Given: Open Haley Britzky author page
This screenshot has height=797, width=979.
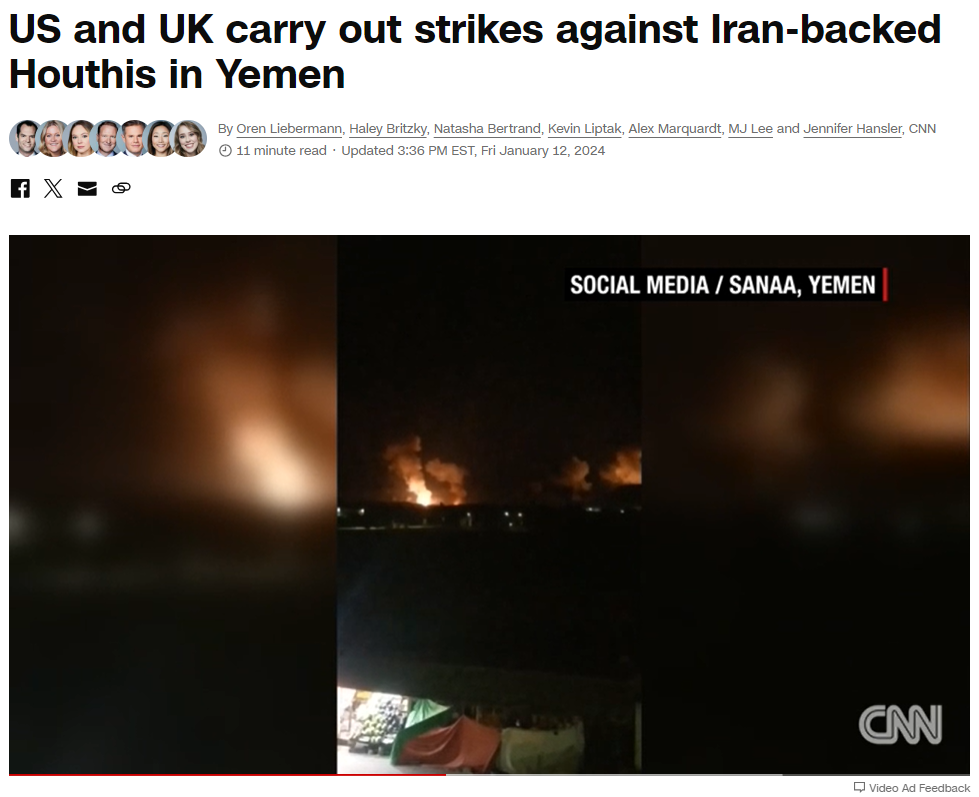Looking at the screenshot, I should point(388,129).
